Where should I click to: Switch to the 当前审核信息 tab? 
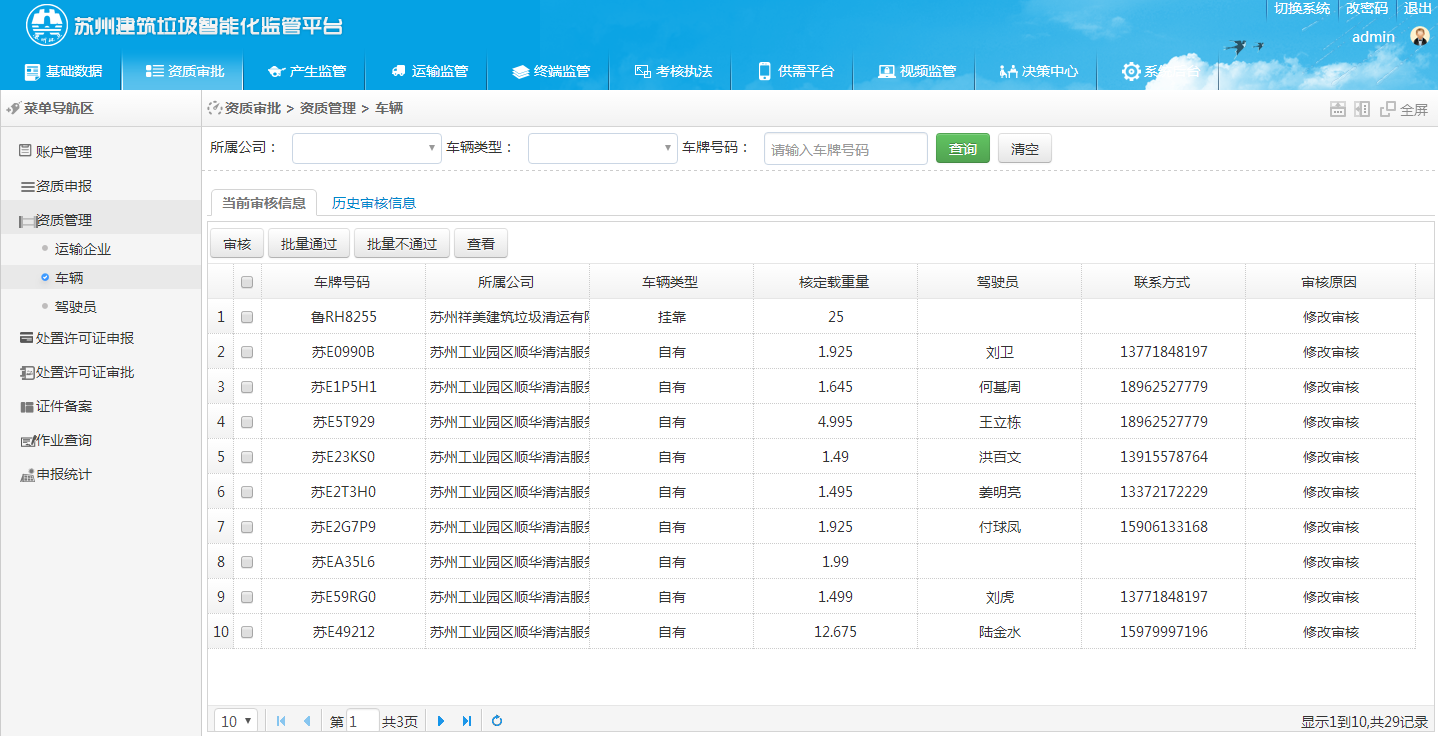tap(264, 203)
